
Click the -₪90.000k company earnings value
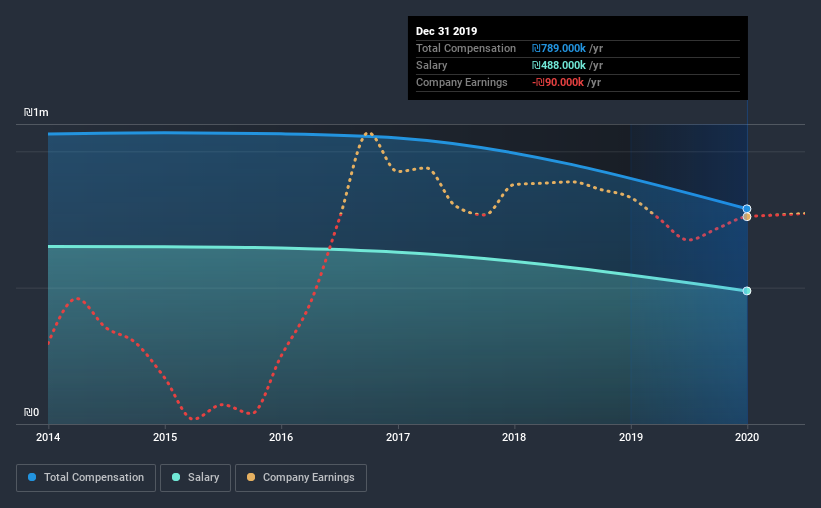point(566,82)
